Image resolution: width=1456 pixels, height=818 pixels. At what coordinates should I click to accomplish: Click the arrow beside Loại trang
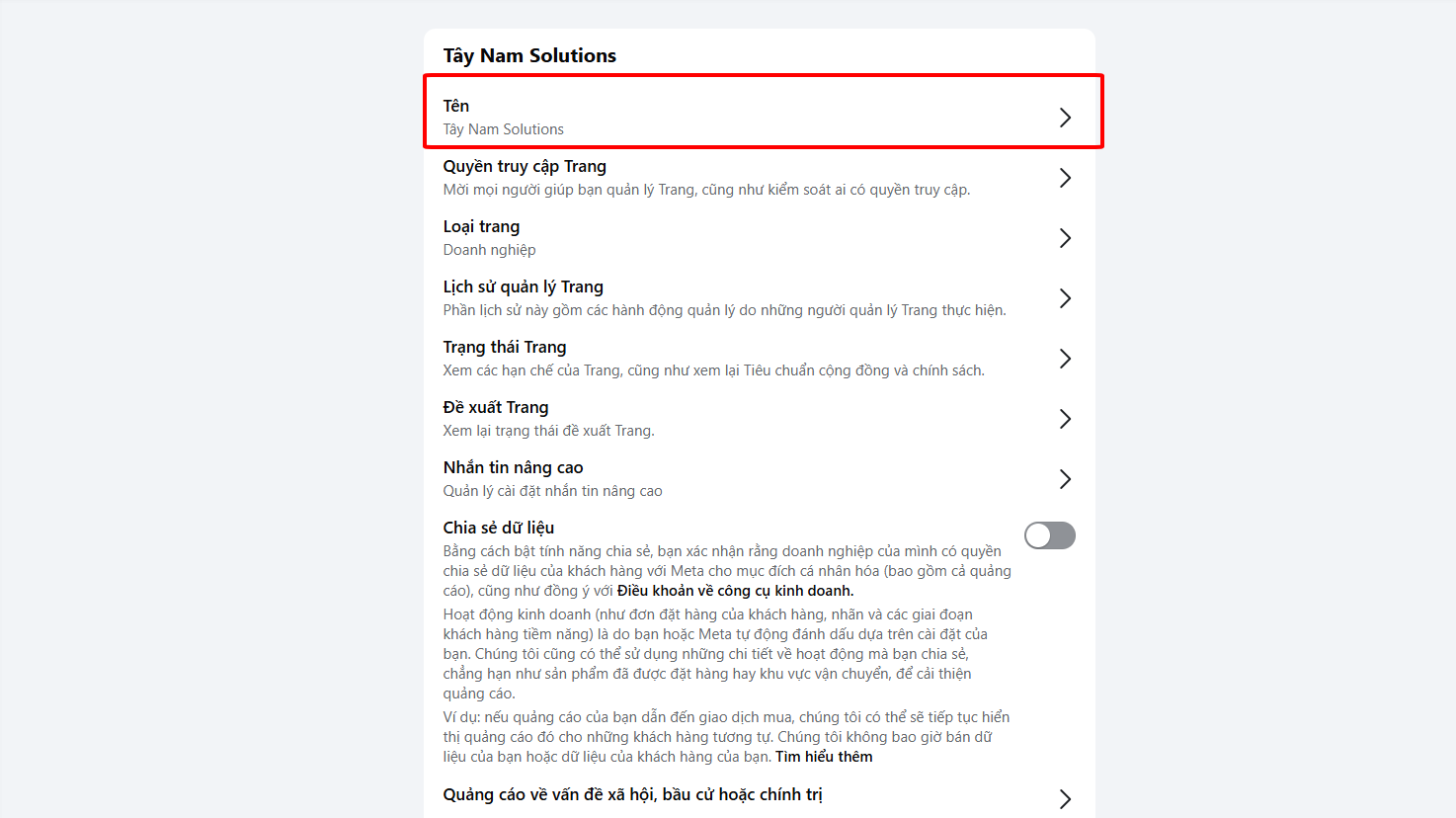[x=1065, y=238]
